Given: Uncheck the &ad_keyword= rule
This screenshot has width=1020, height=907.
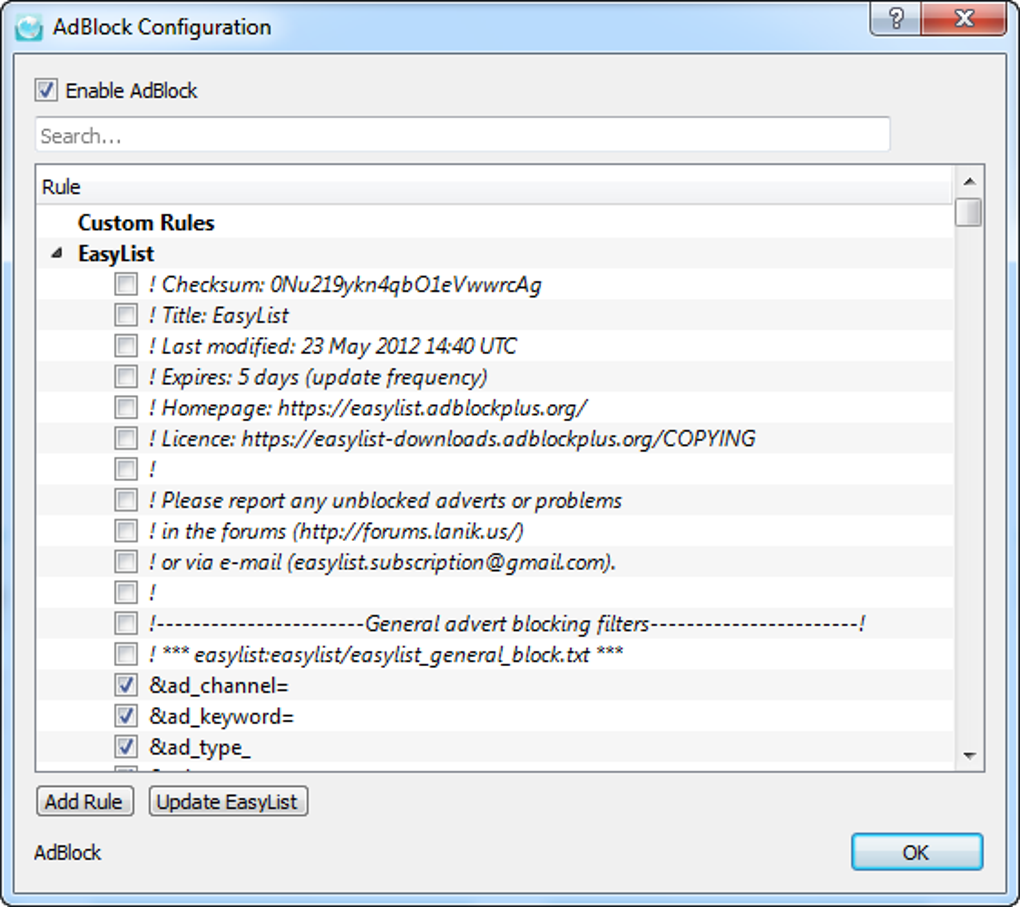Looking at the screenshot, I should [126, 716].
